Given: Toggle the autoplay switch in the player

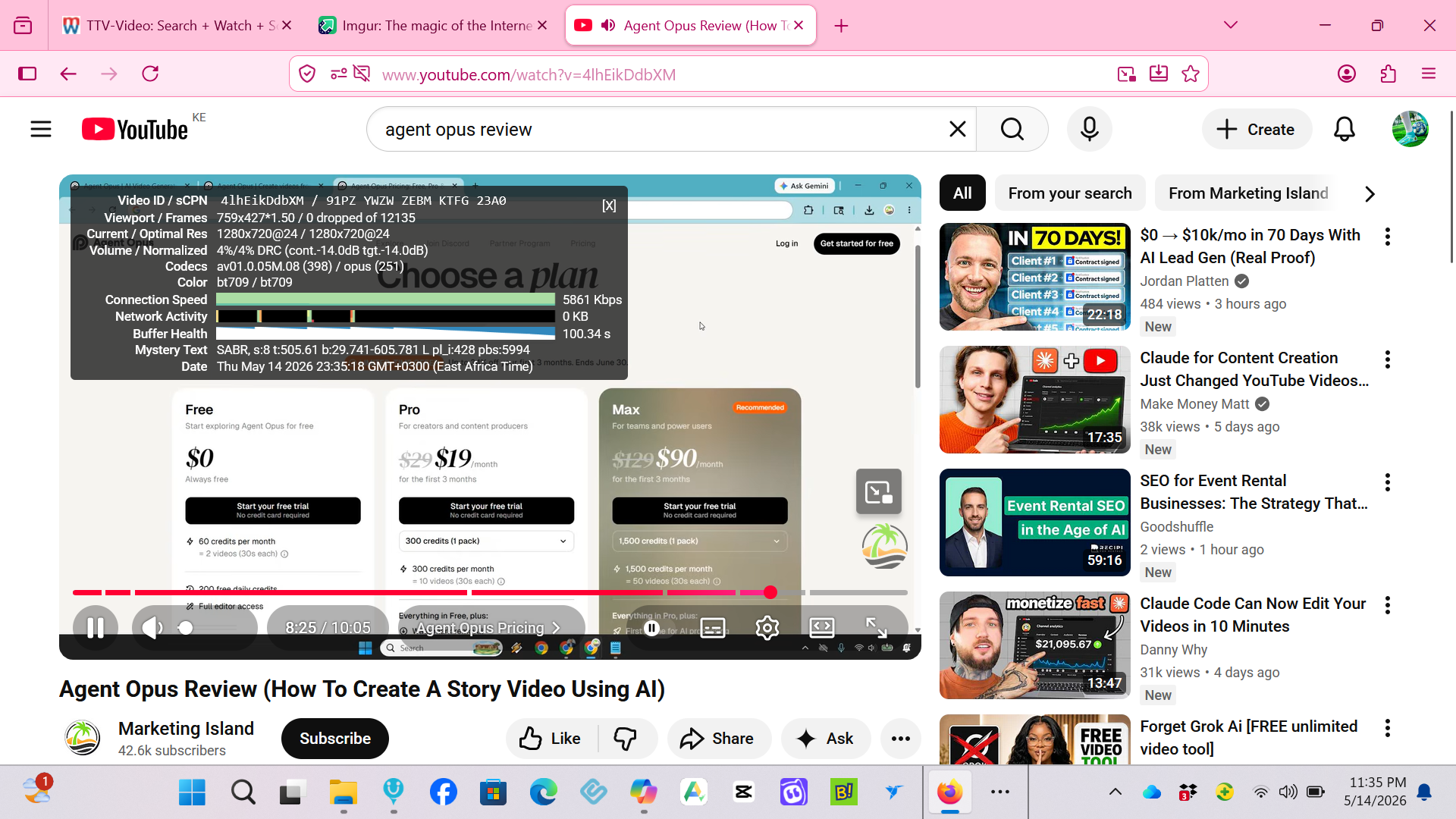Looking at the screenshot, I should coord(651,628).
